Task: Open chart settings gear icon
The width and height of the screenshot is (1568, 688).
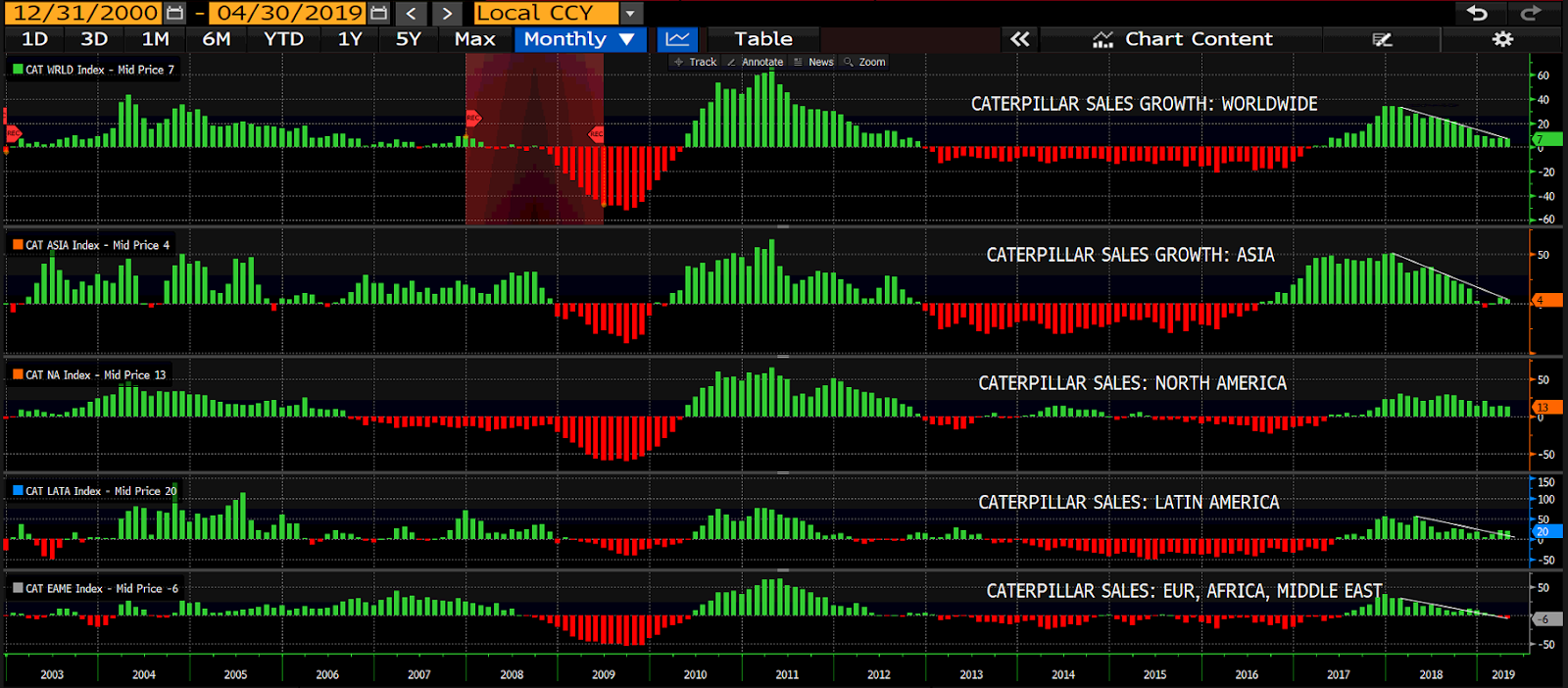Action: tap(1502, 39)
